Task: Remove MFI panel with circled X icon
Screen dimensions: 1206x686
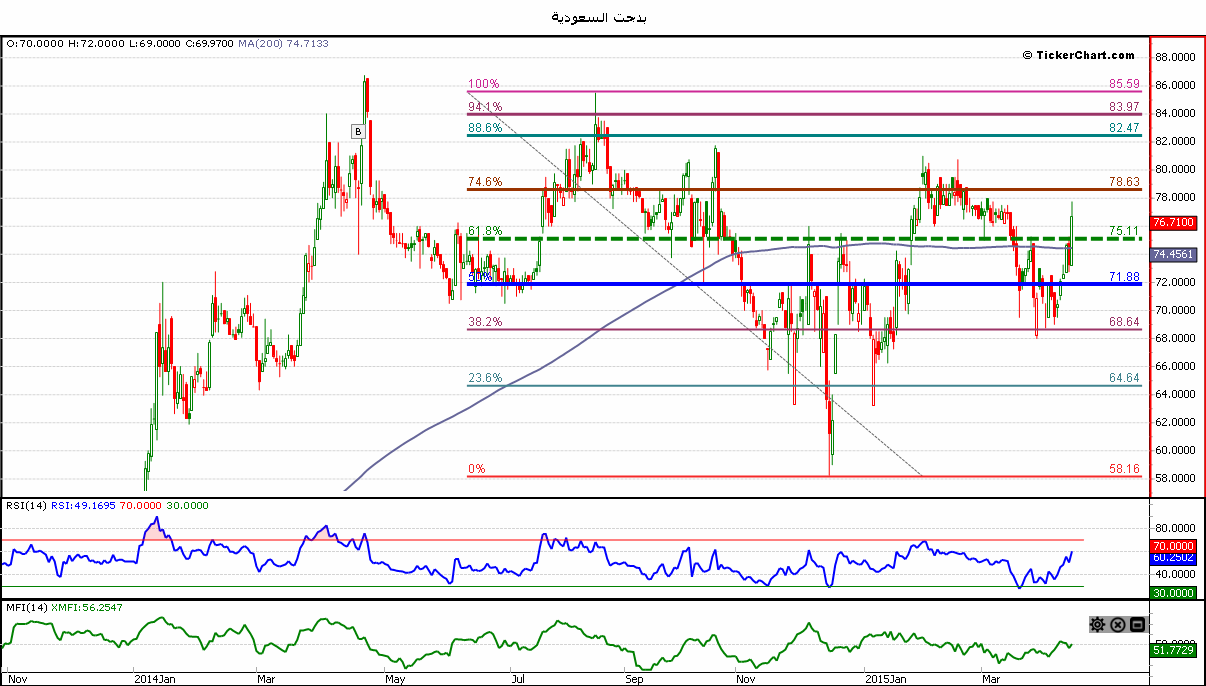Action: [1118, 625]
